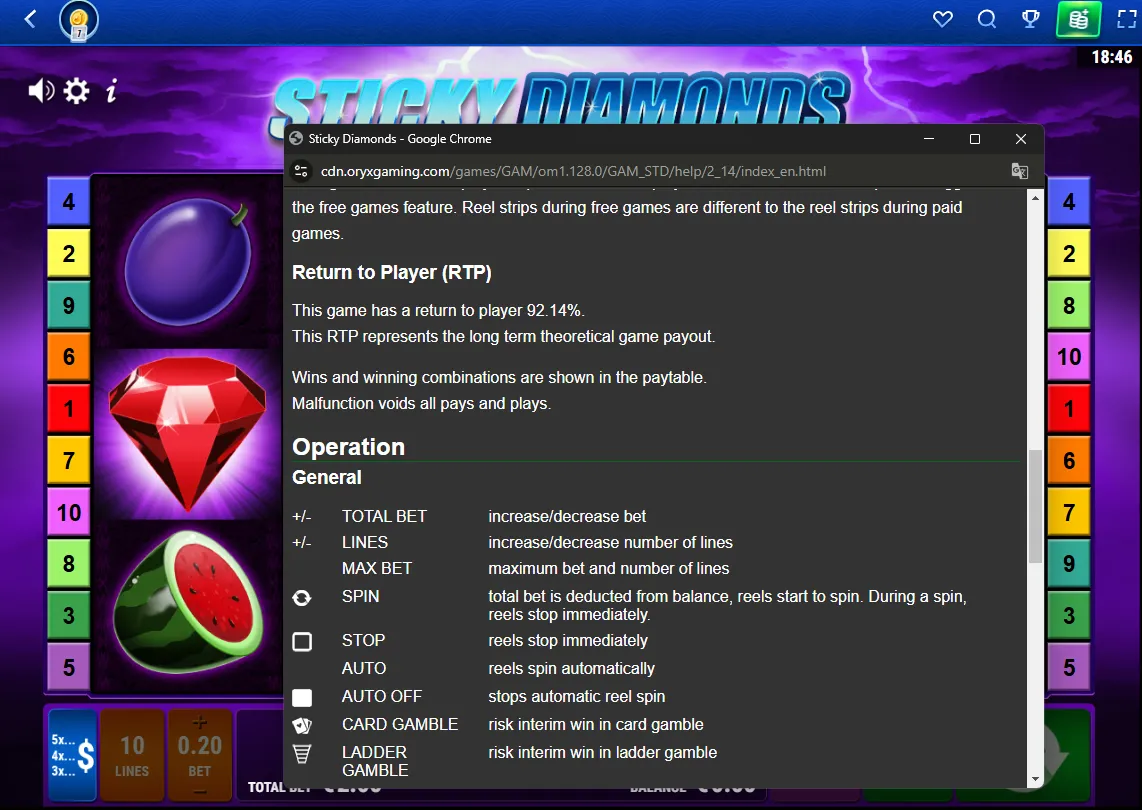Click the plum symbol on the reel
1142x810 pixels.
tap(188, 262)
